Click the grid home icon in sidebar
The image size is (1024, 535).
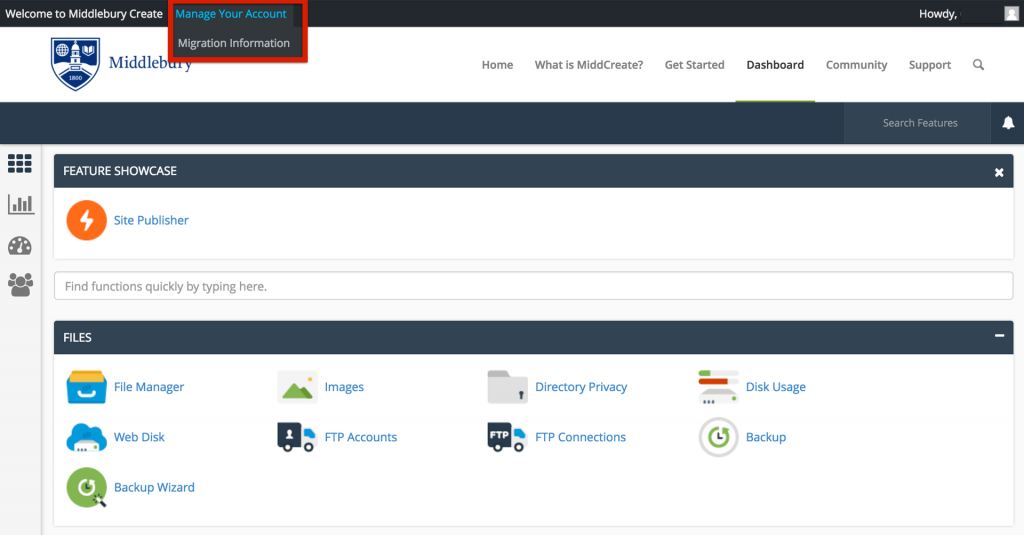pyautogui.click(x=20, y=163)
